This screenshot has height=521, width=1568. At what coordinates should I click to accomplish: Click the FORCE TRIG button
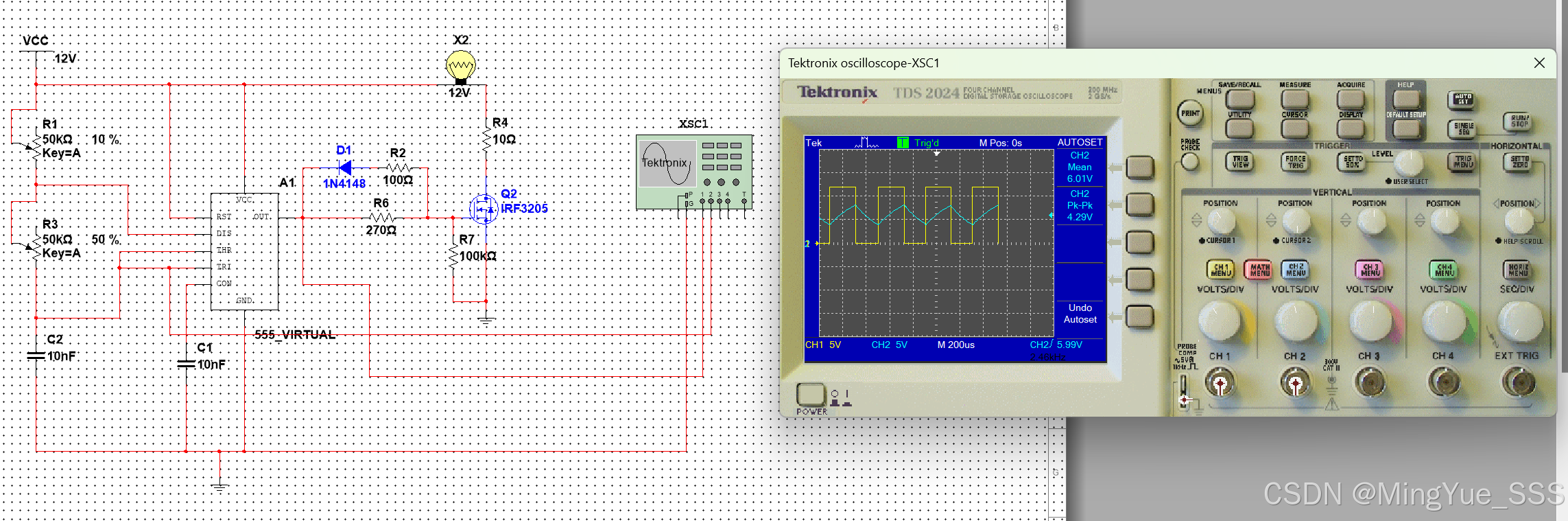(x=1295, y=161)
